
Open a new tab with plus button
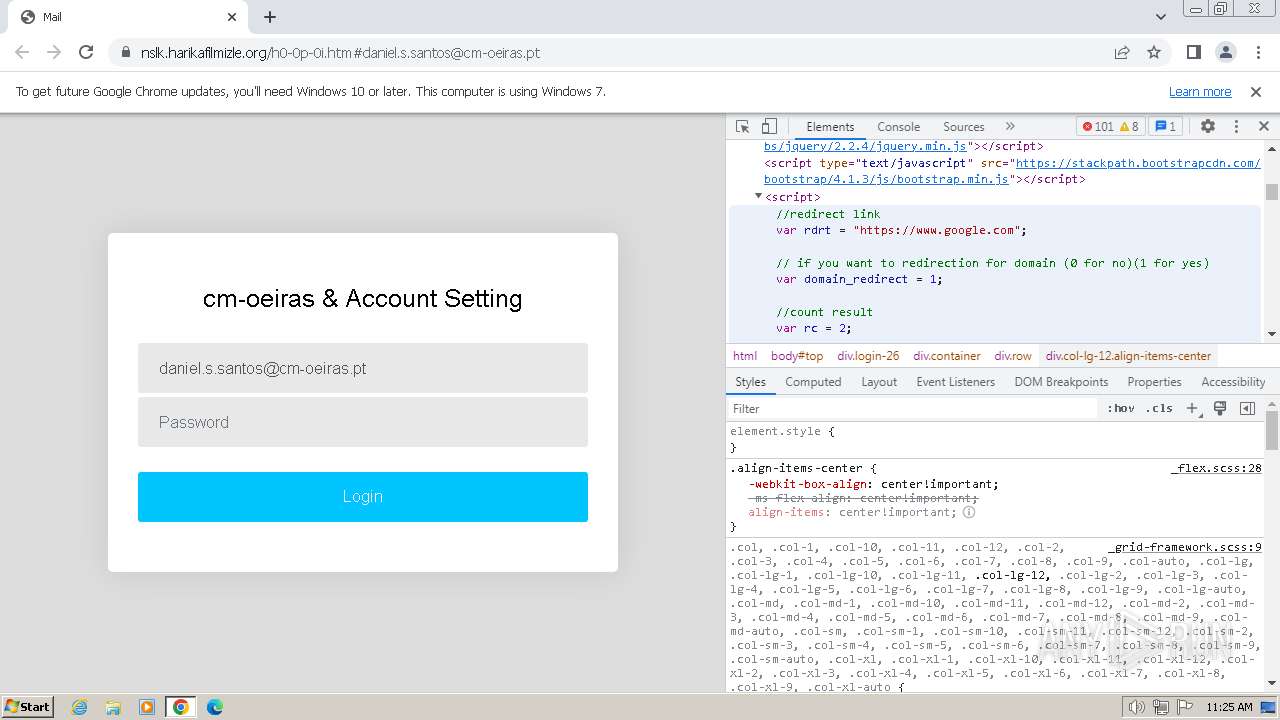click(x=270, y=17)
